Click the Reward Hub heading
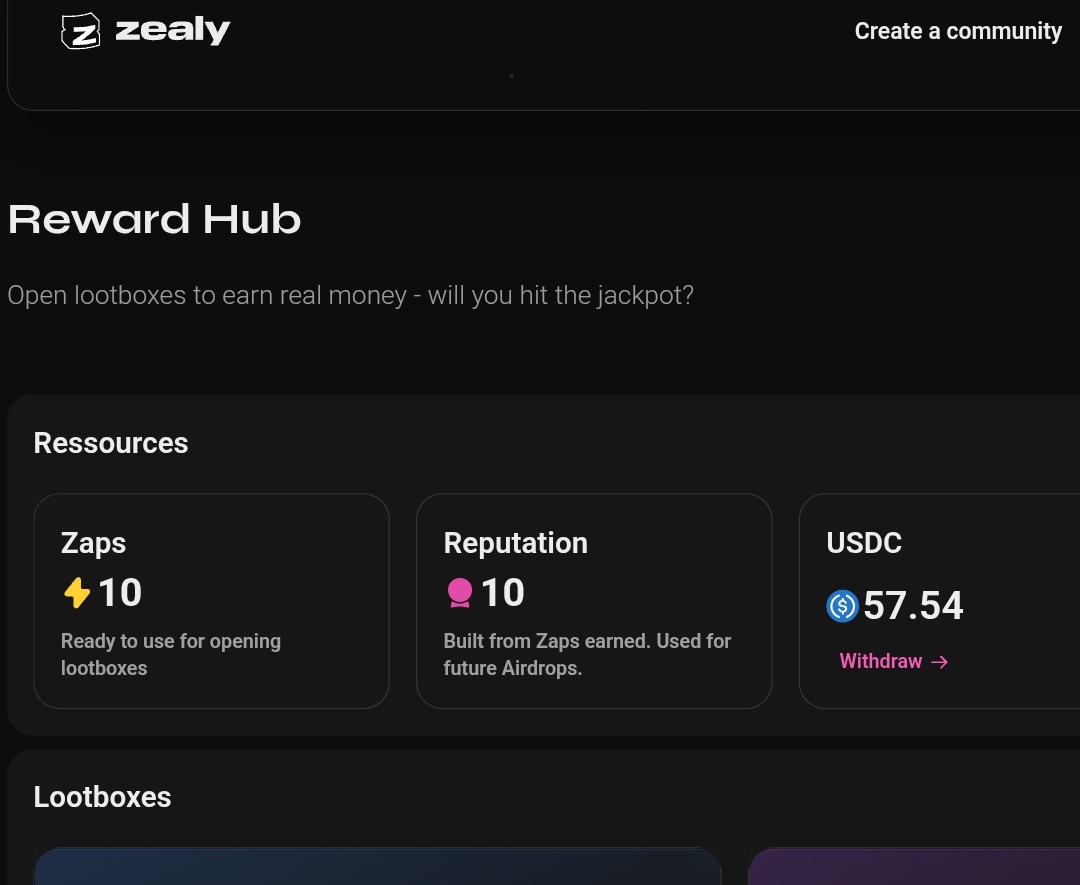The width and height of the screenshot is (1080, 885). [x=154, y=220]
